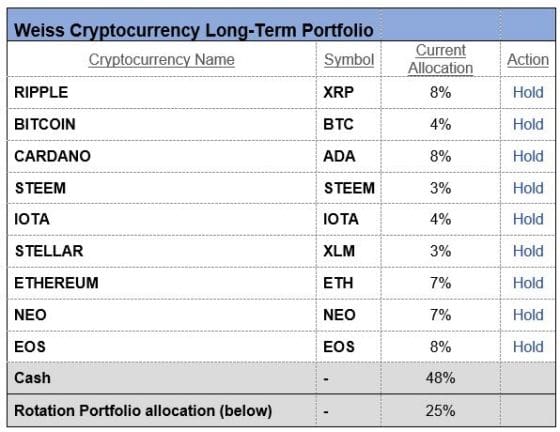Viewport: 560px width, 432px height.
Task: Select the Hold action for RIPPLE
Action: pyautogui.click(x=528, y=92)
